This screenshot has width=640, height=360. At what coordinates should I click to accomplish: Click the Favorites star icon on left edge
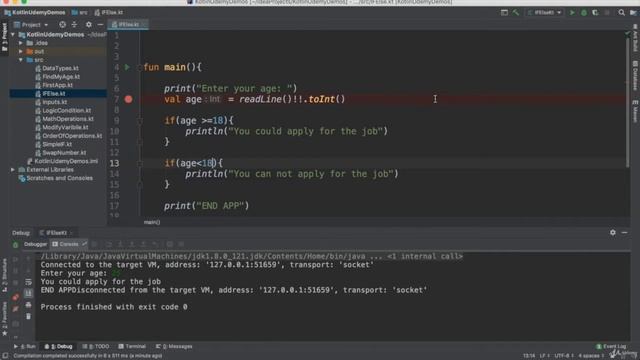(4, 333)
